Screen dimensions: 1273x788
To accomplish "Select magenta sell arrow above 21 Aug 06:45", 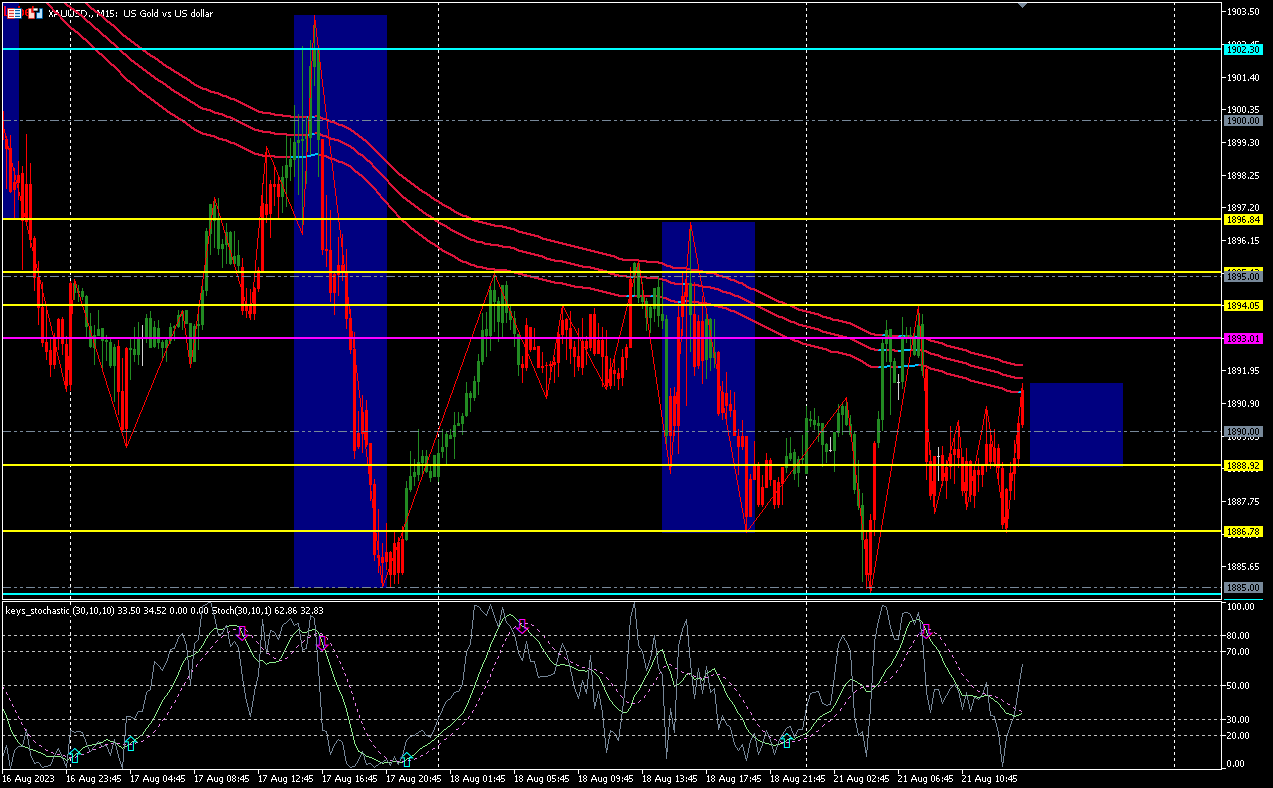I will click(925, 630).
